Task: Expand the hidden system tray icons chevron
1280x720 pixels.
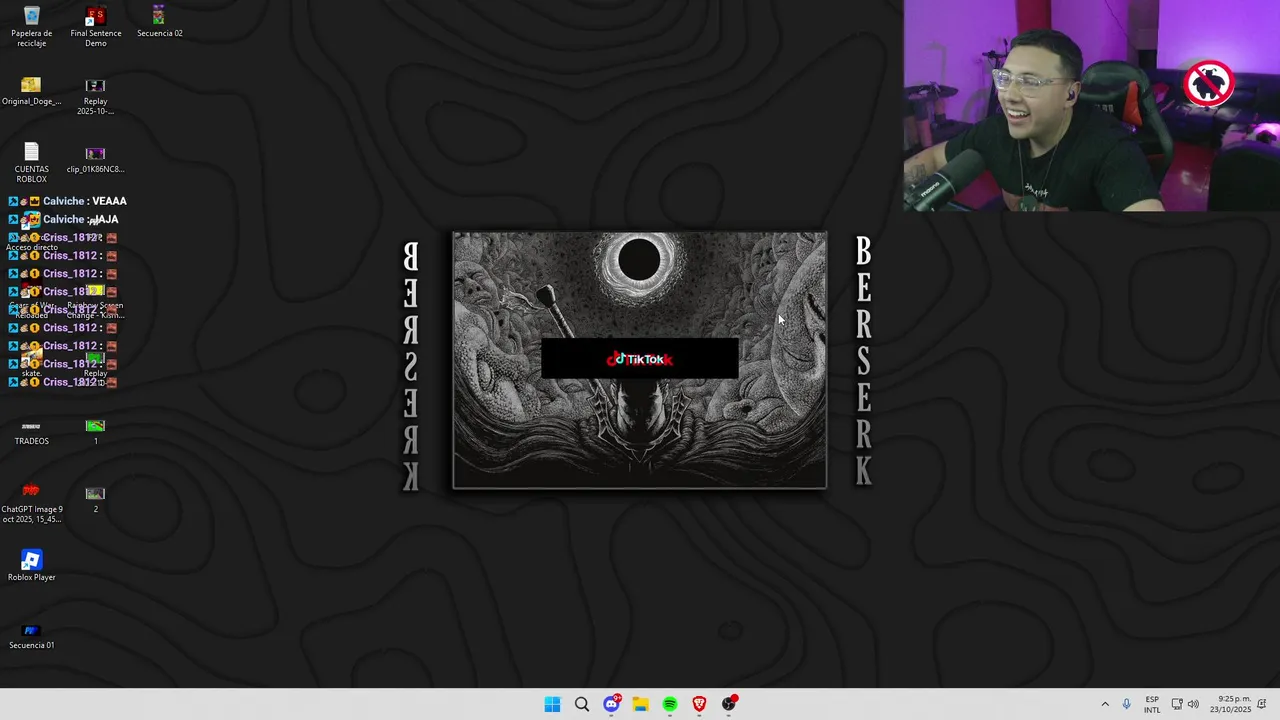Action: coord(1105,704)
